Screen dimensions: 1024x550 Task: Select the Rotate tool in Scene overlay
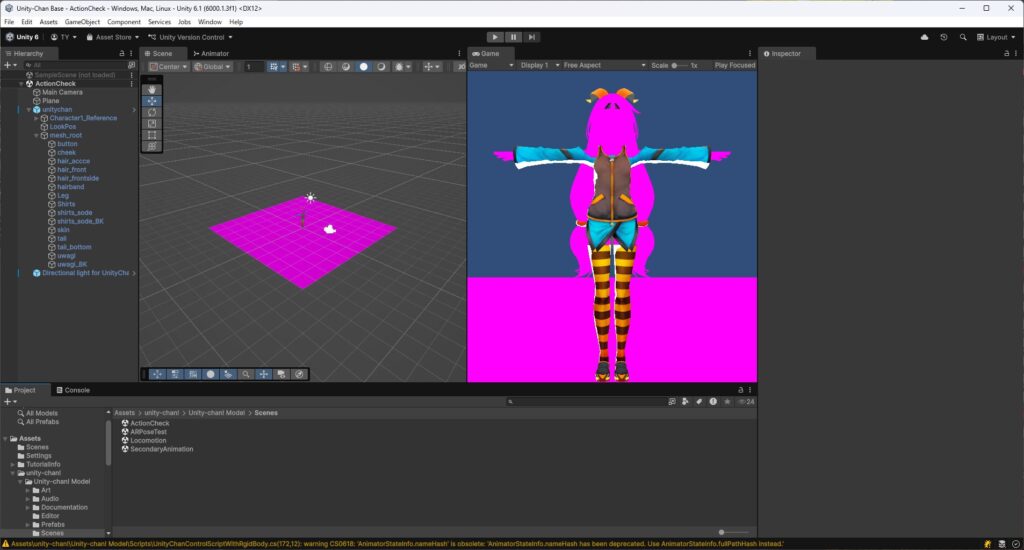(x=151, y=112)
